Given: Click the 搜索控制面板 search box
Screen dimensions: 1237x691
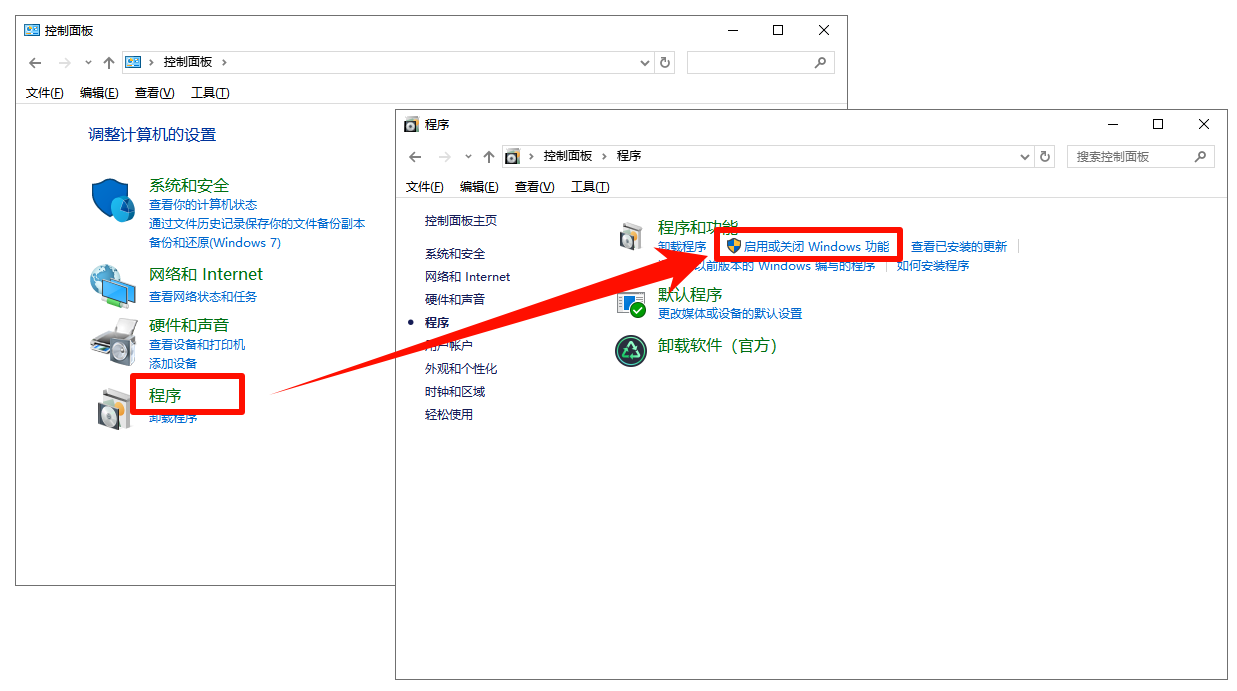Looking at the screenshot, I should coord(1132,157).
